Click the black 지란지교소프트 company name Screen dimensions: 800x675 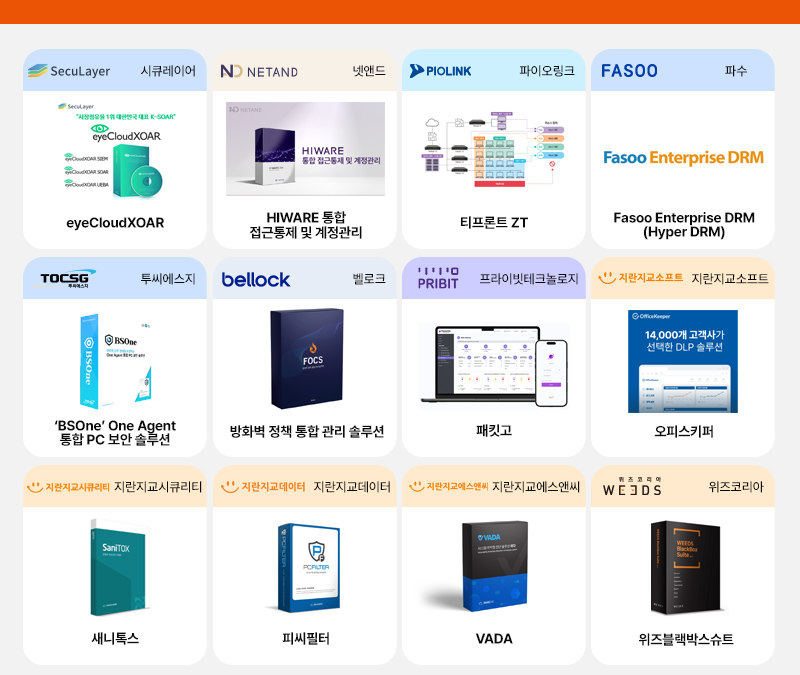[730, 279]
